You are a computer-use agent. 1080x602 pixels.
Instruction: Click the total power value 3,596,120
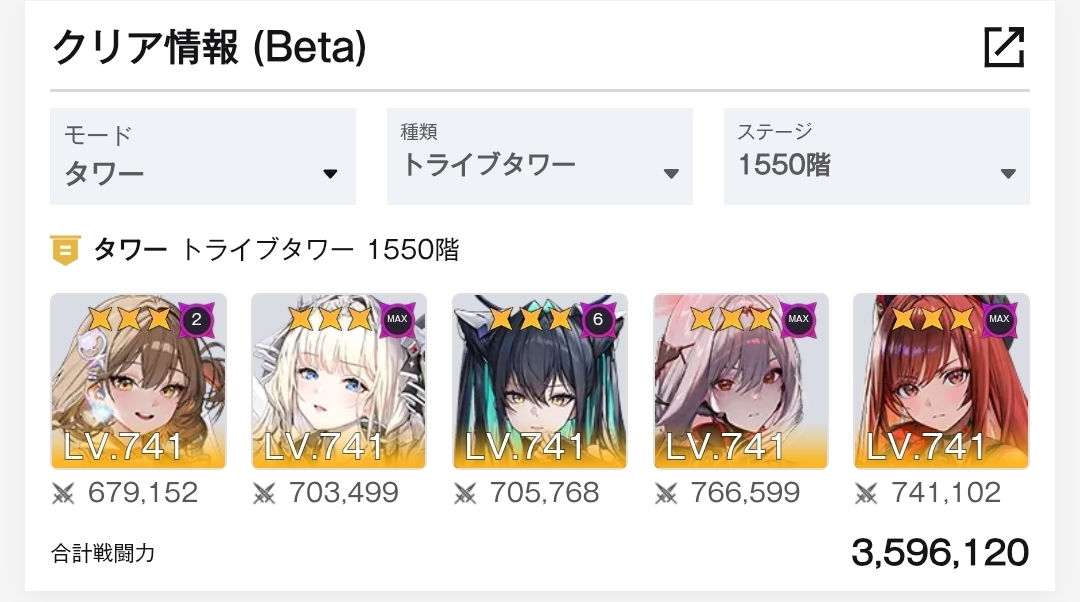[940, 553]
